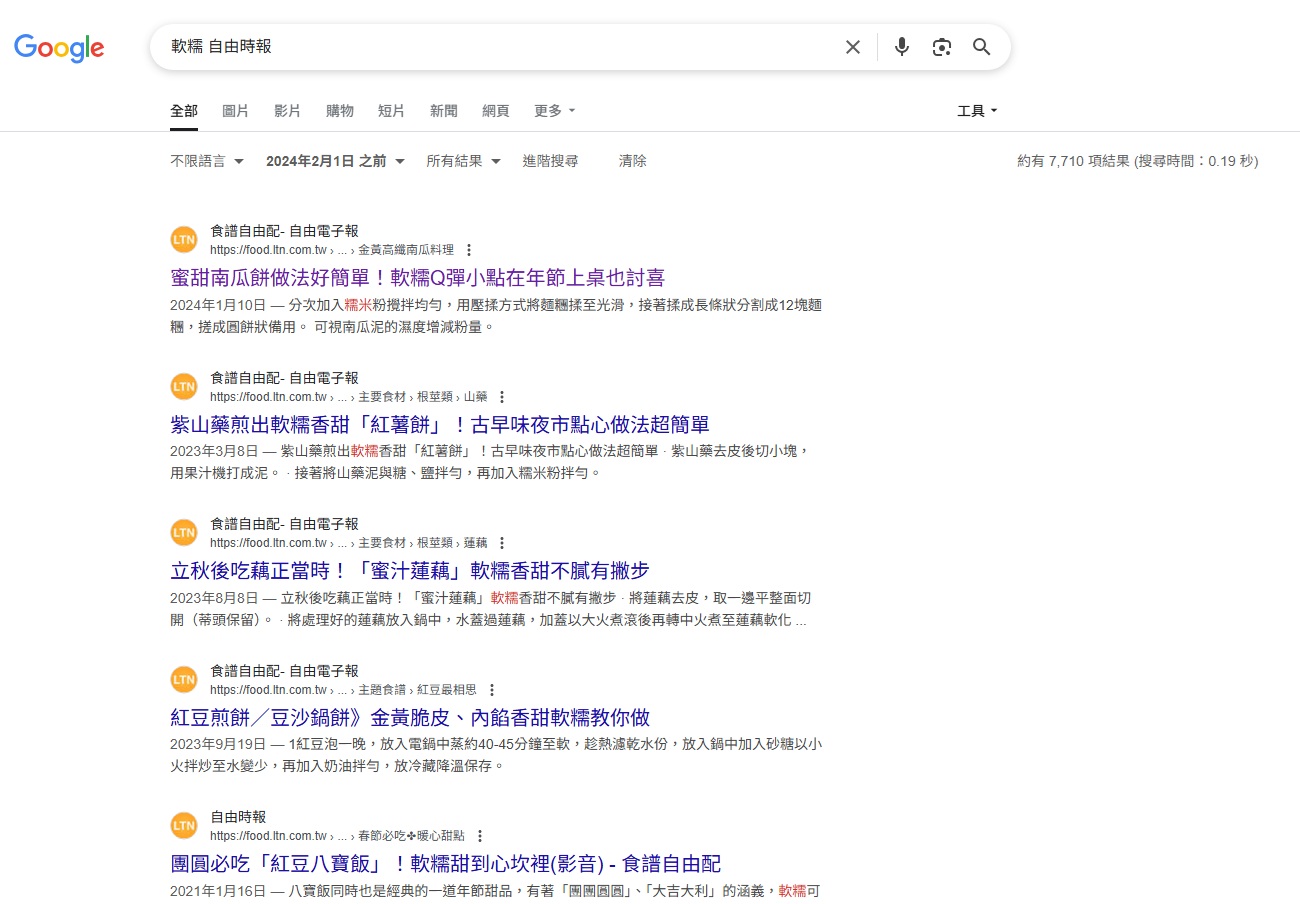Switch to the 購物 tab

[340, 111]
